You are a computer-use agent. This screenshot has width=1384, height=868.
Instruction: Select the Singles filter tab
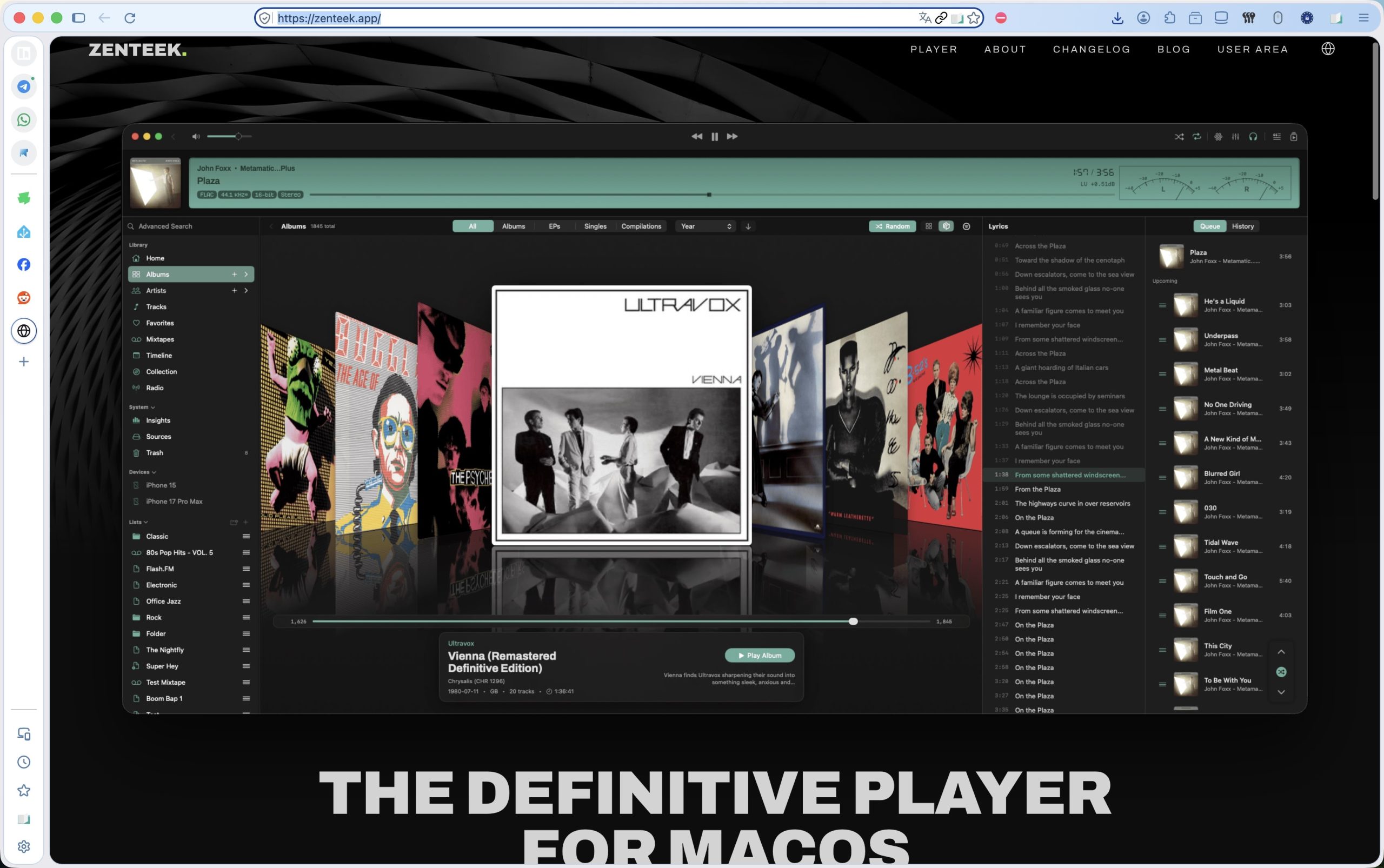click(x=595, y=226)
